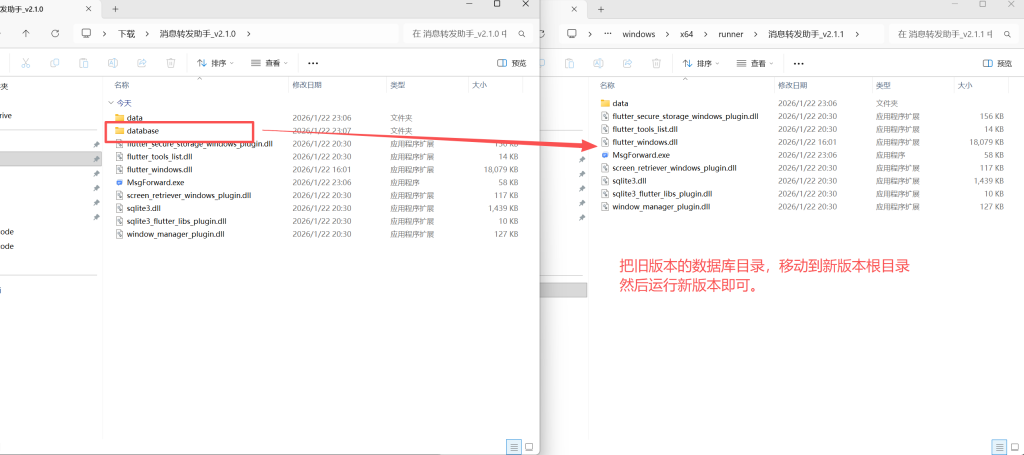Switch left window to large icons view
1024x455 pixels.
528,447
